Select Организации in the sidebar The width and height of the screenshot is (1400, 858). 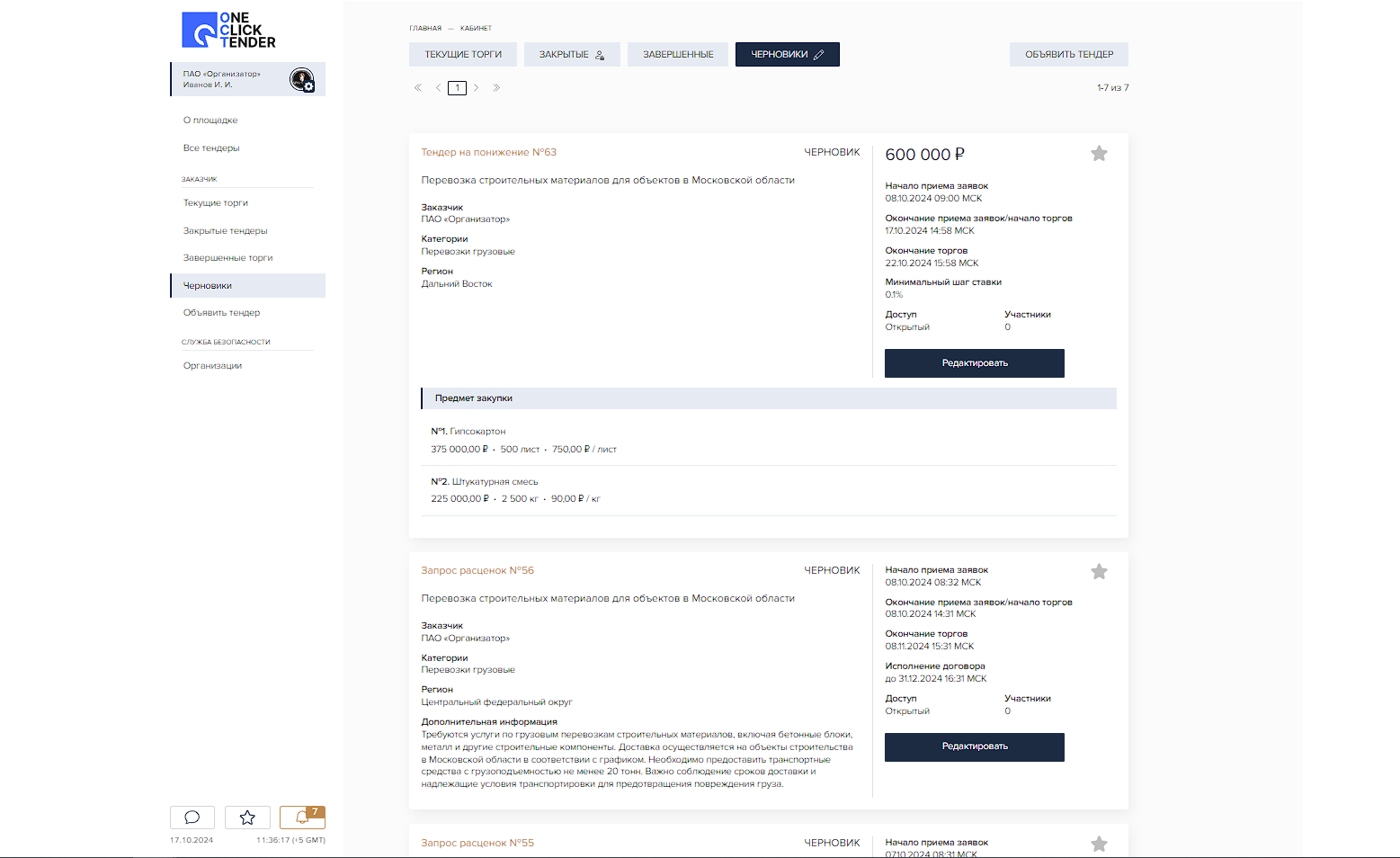click(x=212, y=366)
